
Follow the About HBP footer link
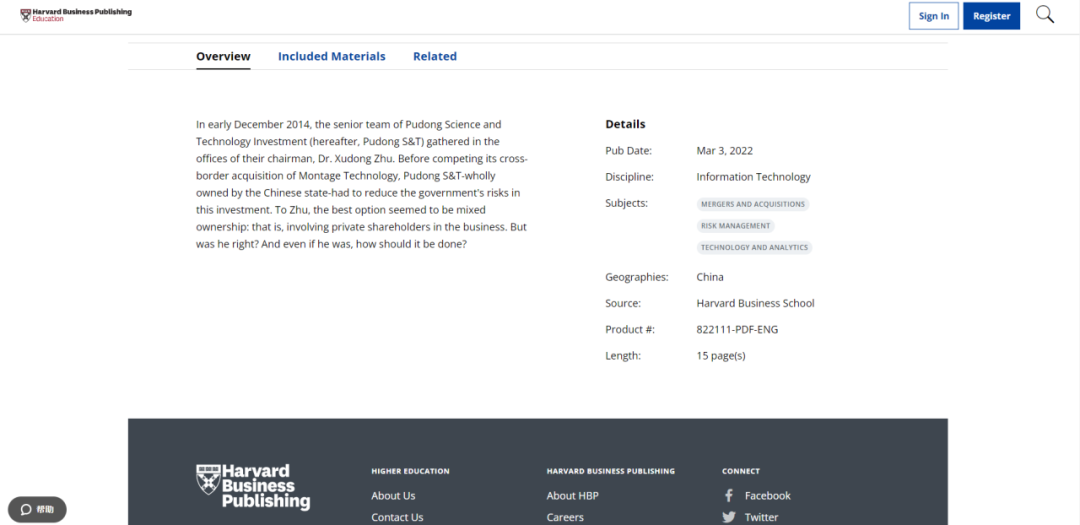coord(574,496)
